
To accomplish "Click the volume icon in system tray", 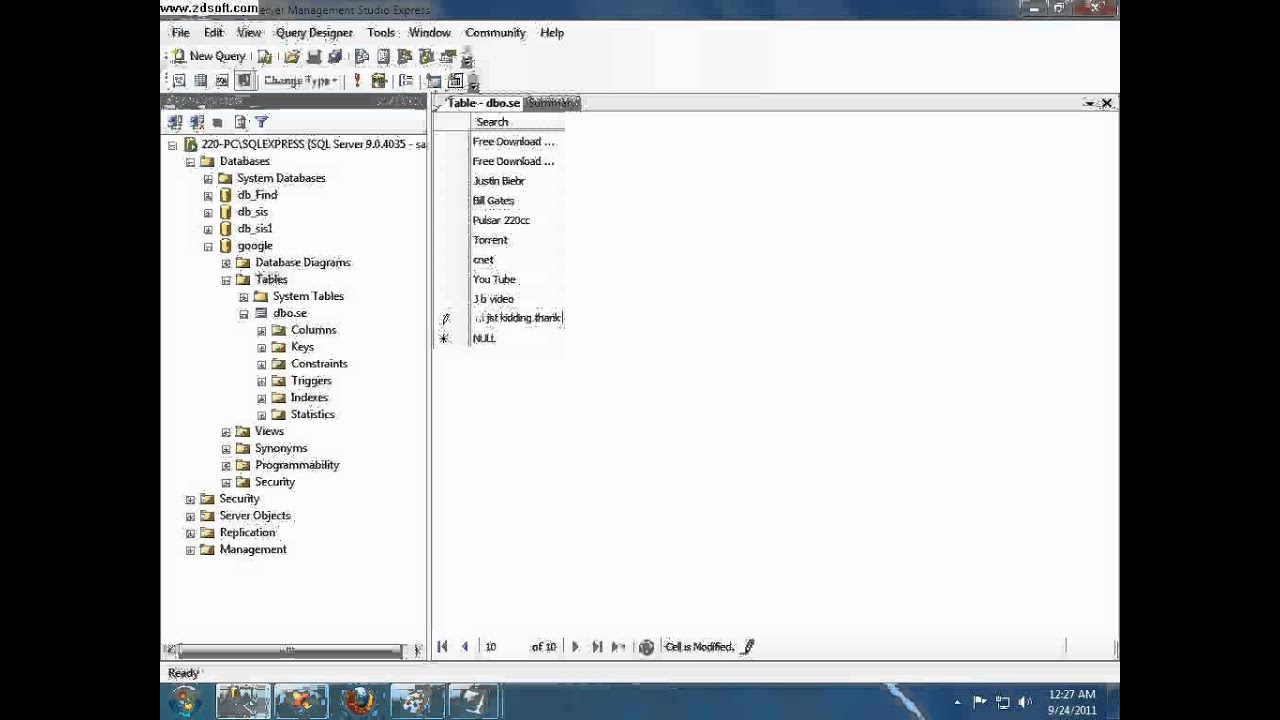I will 1025,702.
